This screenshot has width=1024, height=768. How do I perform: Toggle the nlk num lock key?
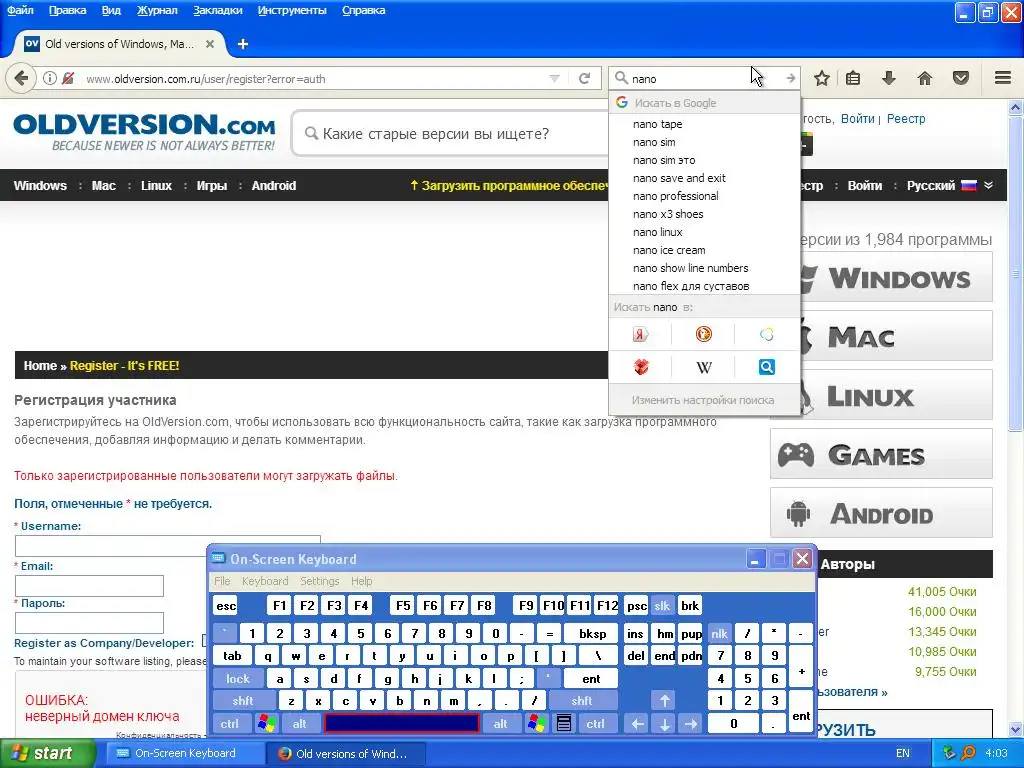(x=719, y=633)
